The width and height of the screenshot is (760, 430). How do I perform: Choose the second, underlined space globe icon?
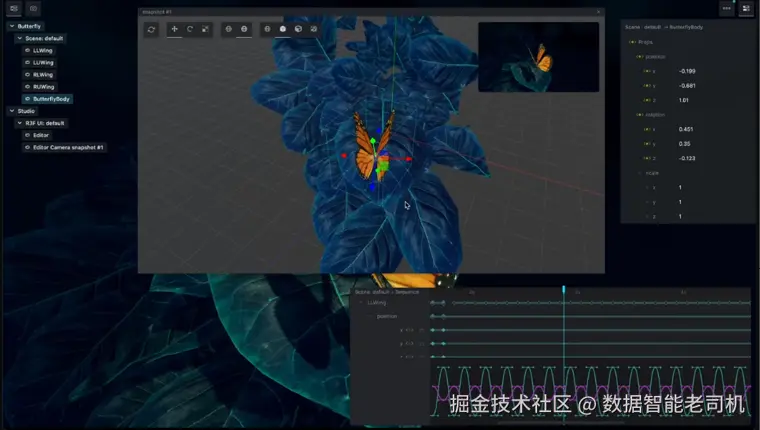pyautogui.click(x=244, y=29)
